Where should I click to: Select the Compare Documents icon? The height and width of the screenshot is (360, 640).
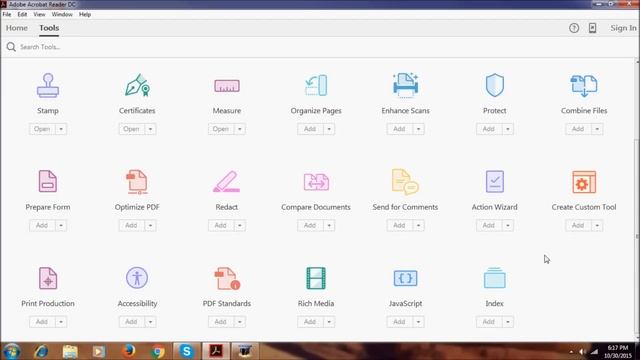(316, 182)
